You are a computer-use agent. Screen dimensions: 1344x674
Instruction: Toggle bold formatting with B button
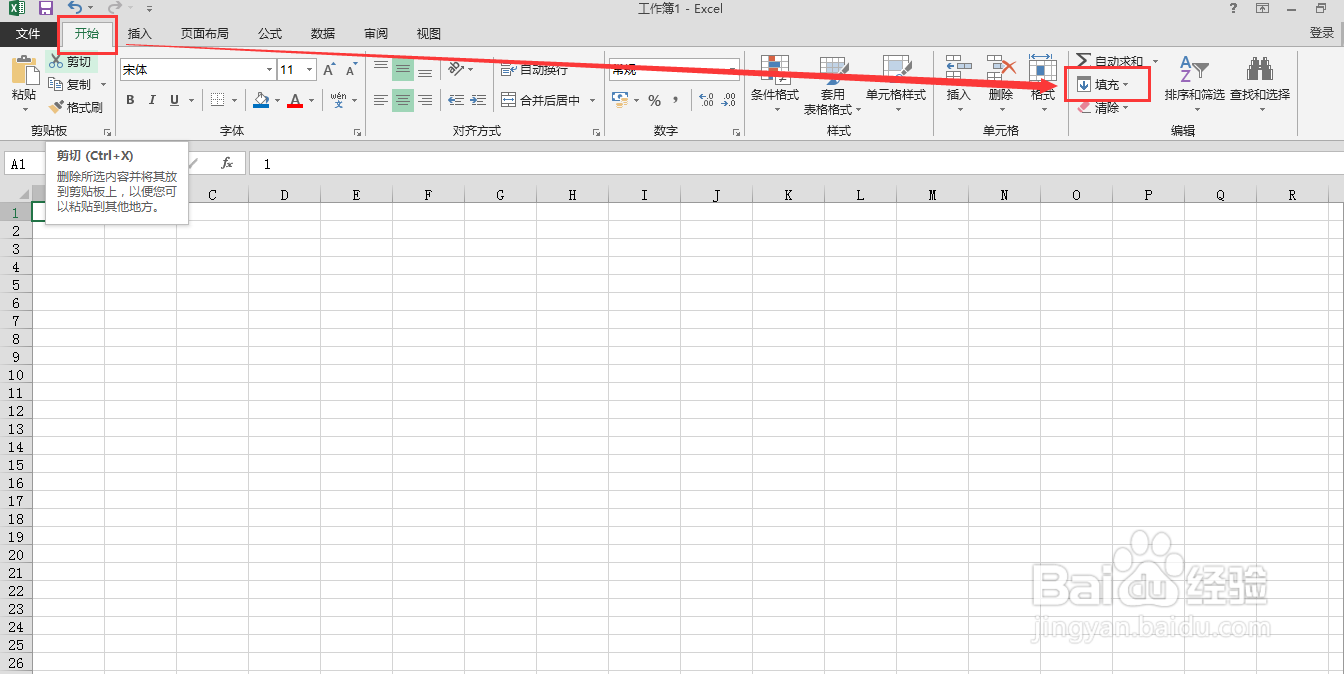click(x=129, y=99)
